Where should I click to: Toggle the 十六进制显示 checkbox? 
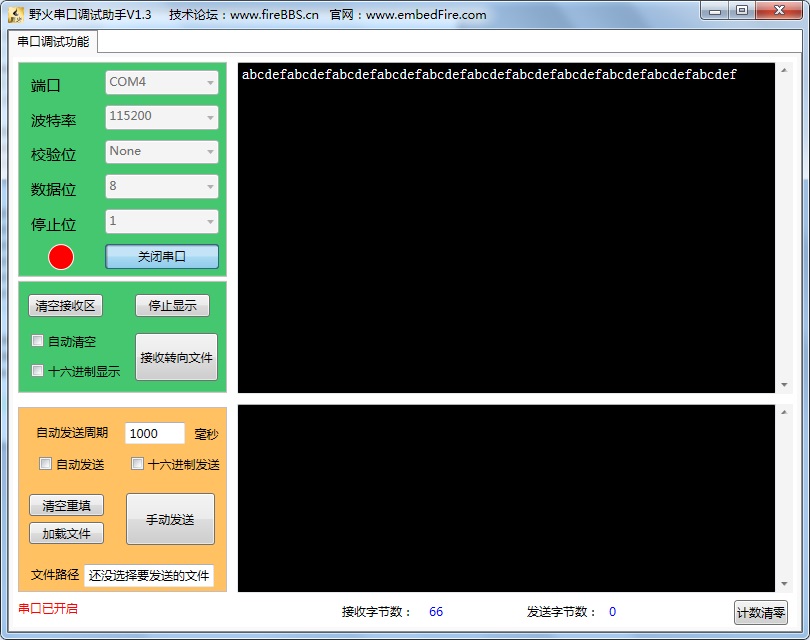click(37, 370)
